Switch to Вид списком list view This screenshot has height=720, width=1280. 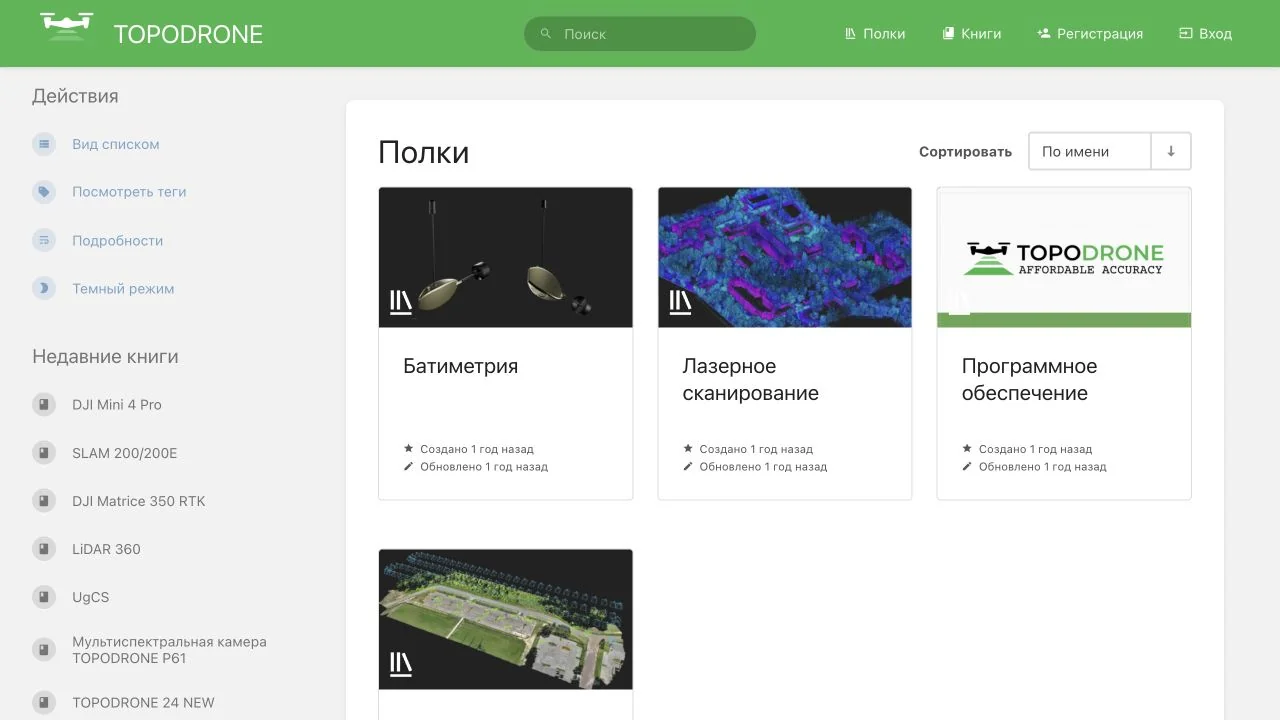[x=116, y=144]
